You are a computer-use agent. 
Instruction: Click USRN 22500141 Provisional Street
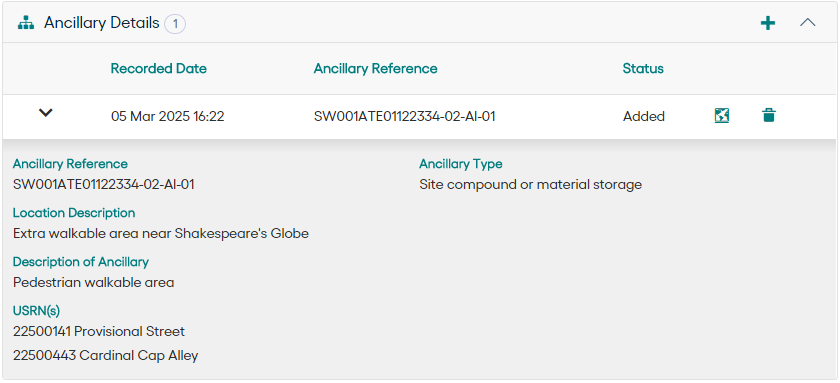click(x=99, y=332)
